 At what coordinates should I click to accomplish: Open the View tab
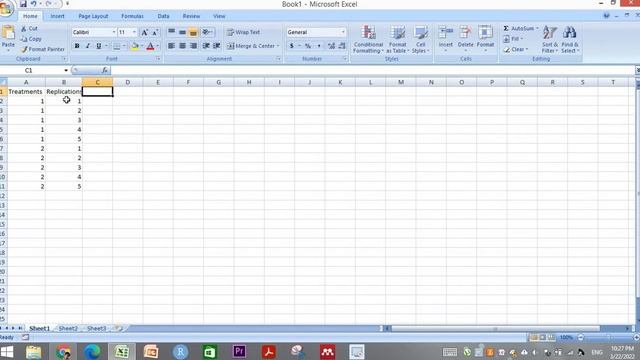pos(219,16)
